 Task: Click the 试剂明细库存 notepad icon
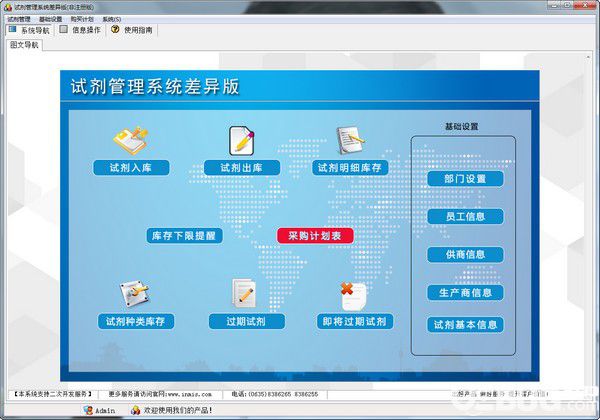pos(350,140)
